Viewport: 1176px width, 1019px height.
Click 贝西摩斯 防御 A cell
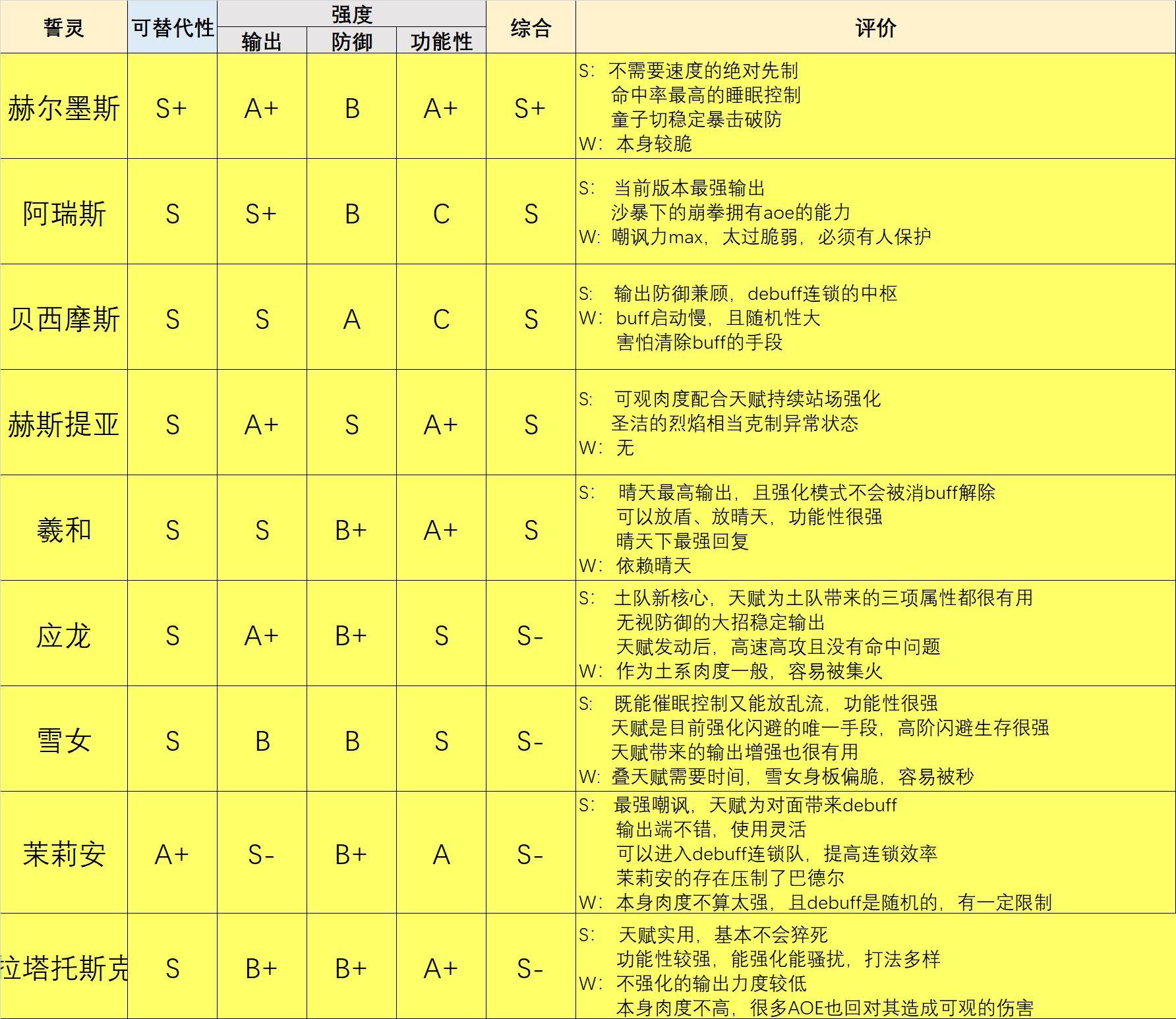(x=351, y=317)
